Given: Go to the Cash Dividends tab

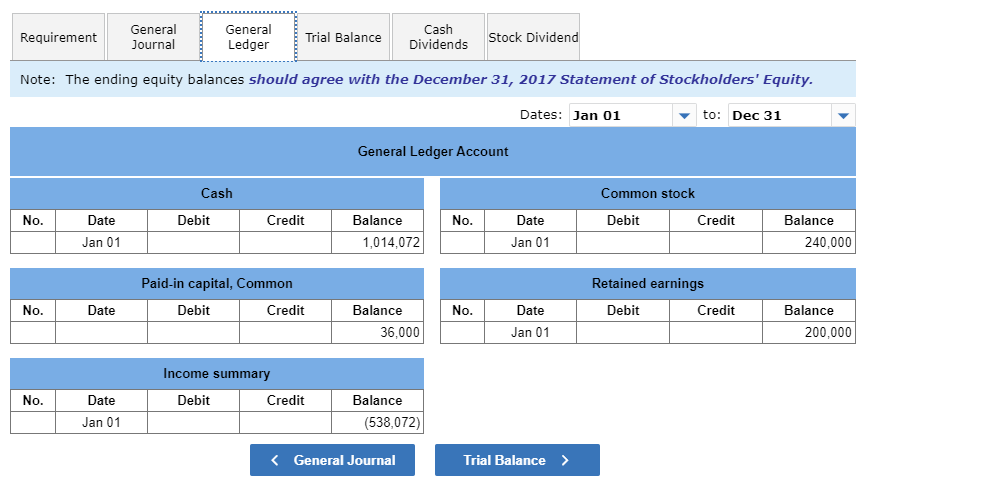Looking at the screenshot, I should tap(438, 37).
